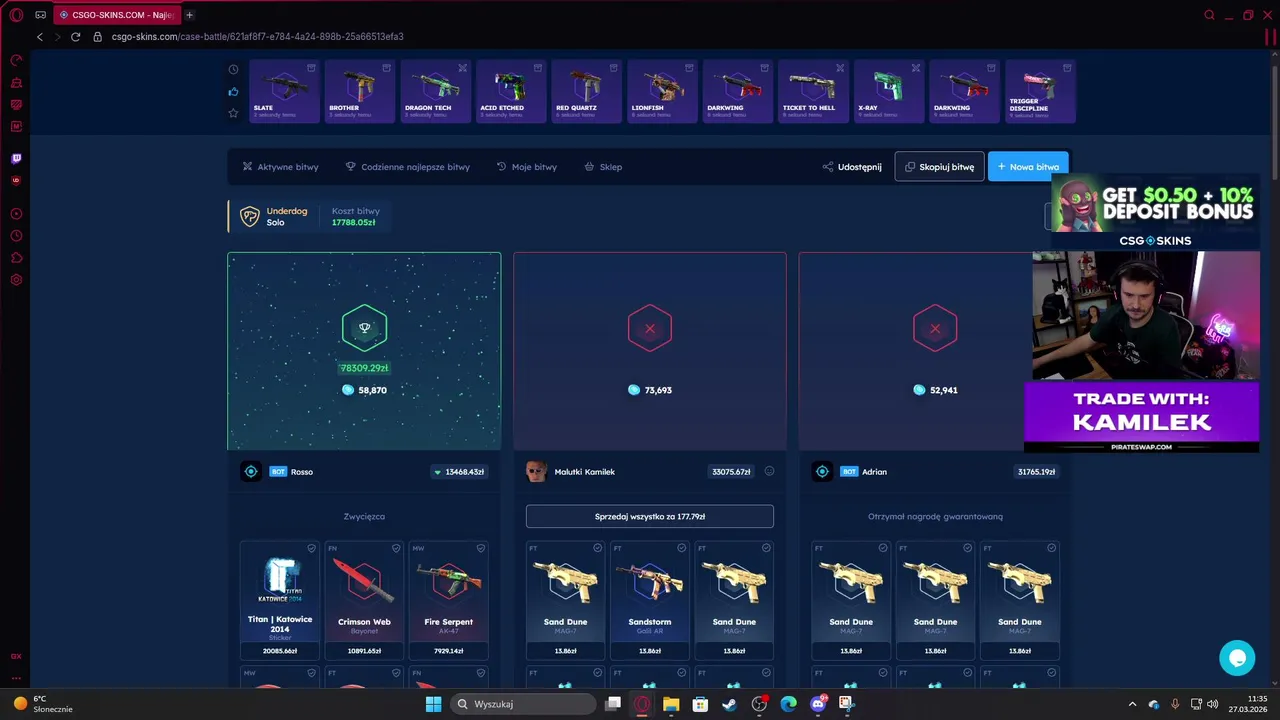Viewport: 1280px width, 720px height.
Task: Open browser search magnifier at top right
Action: click(x=1209, y=15)
